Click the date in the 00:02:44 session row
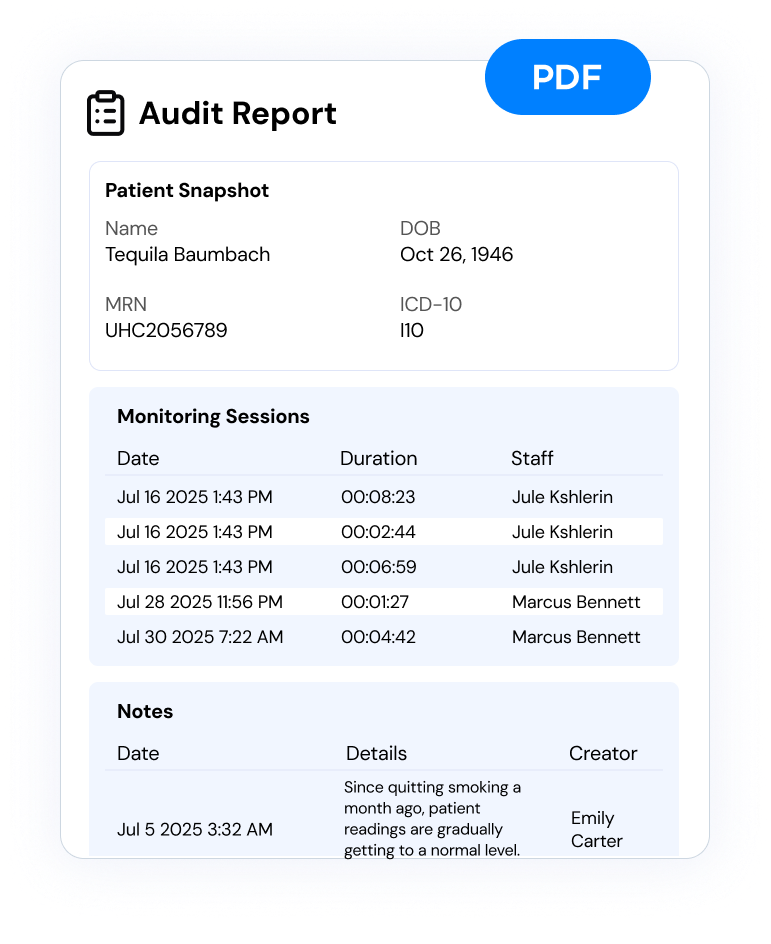Viewport: 771px width, 944px height. 194,532
